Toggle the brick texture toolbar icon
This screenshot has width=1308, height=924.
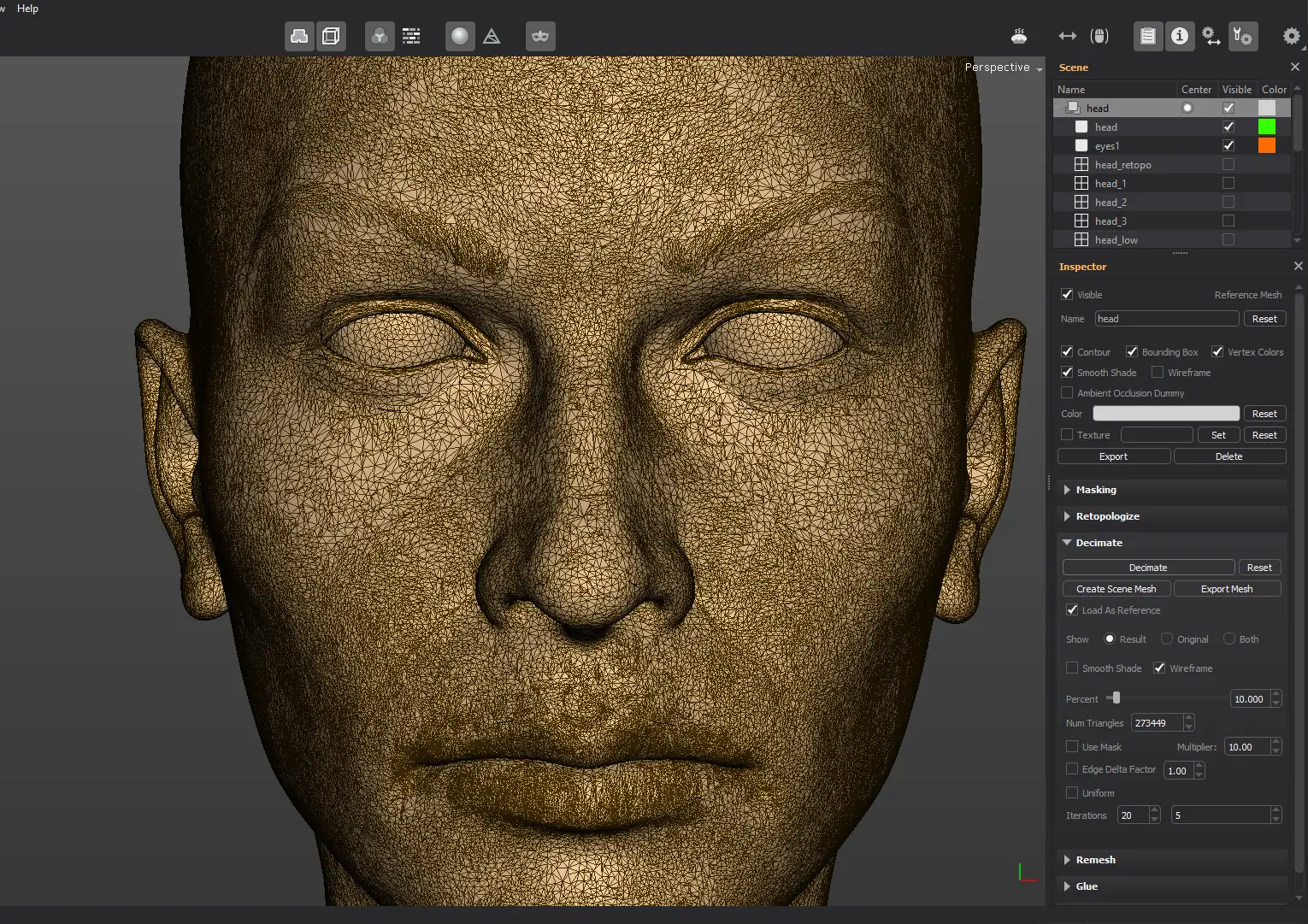point(411,37)
